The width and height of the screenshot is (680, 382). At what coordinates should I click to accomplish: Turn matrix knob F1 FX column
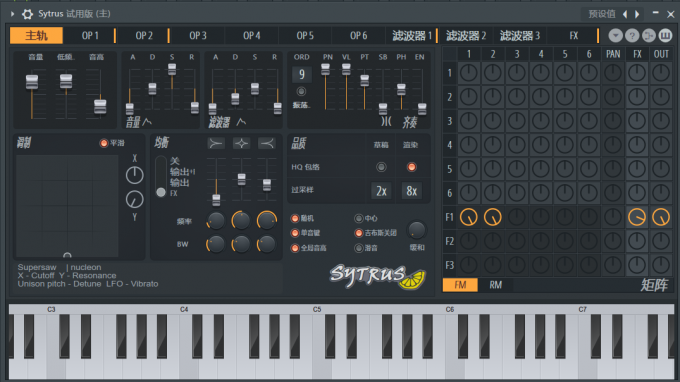point(637,217)
